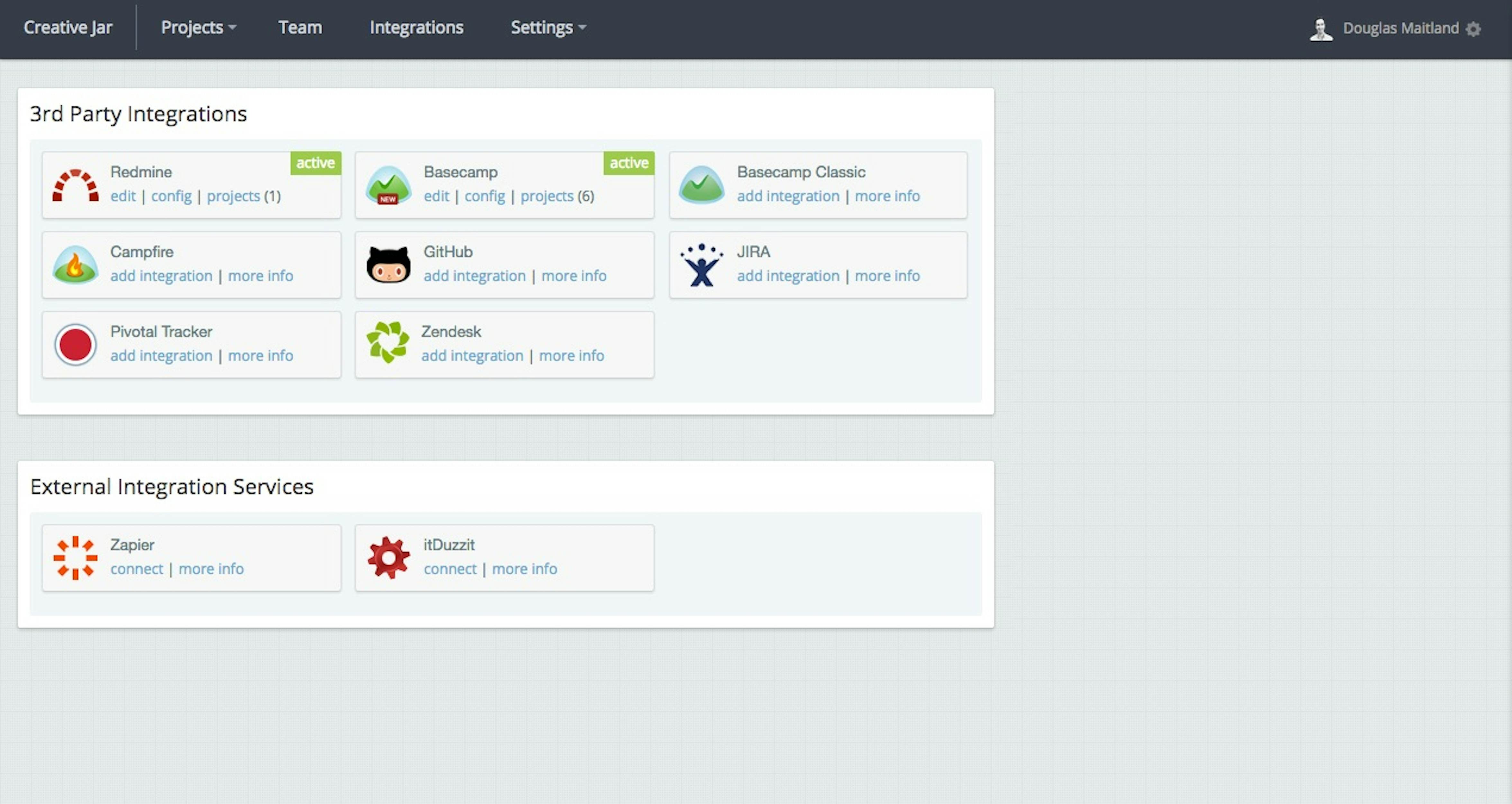This screenshot has height=804, width=1512.
Task: Add integration for GitHub
Action: 474,276
